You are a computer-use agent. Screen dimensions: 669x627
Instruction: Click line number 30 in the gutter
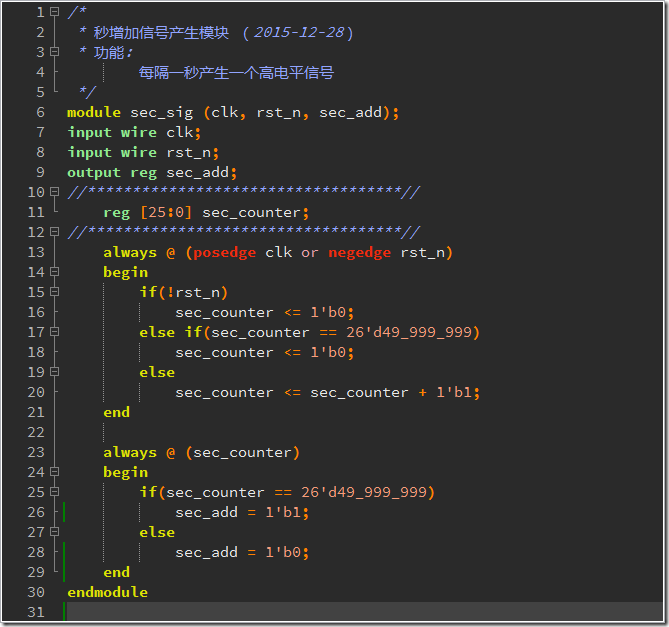pos(36,592)
